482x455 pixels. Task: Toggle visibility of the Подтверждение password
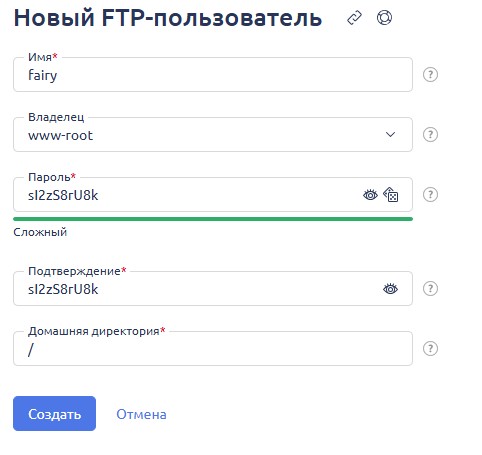pos(390,289)
